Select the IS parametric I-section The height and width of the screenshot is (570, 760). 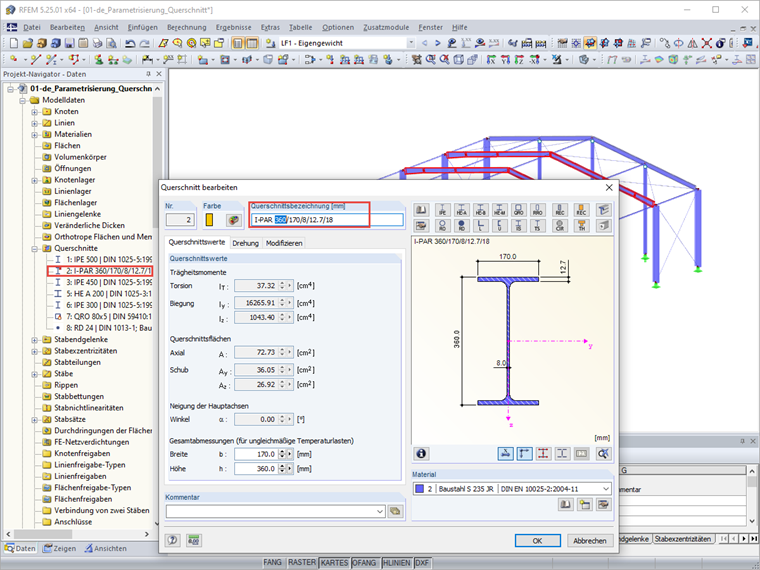point(519,225)
